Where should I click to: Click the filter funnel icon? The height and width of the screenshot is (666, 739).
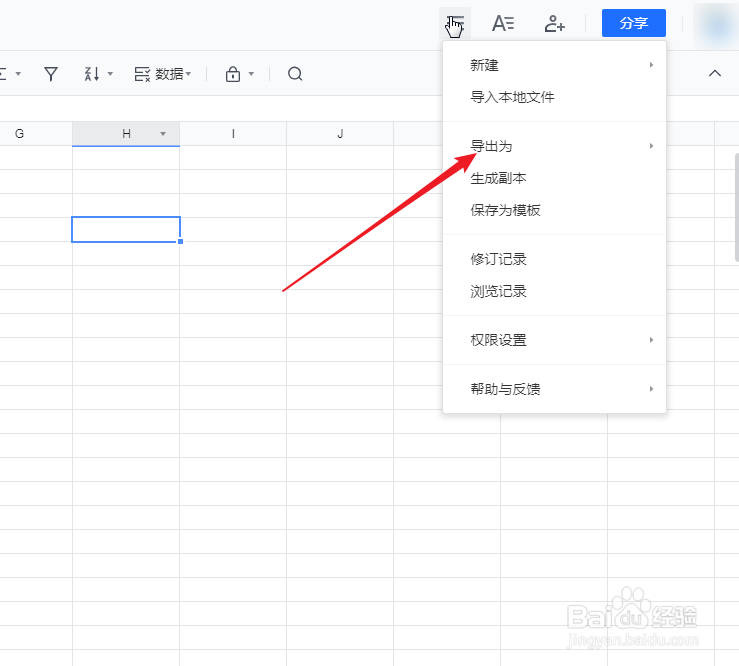[51, 74]
